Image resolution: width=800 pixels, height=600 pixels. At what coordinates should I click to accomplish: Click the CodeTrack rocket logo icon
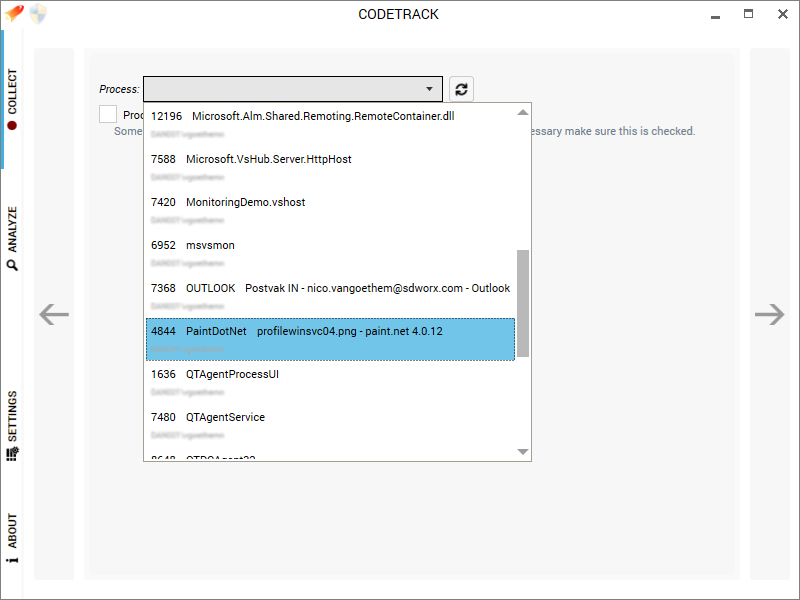(x=14, y=13)
